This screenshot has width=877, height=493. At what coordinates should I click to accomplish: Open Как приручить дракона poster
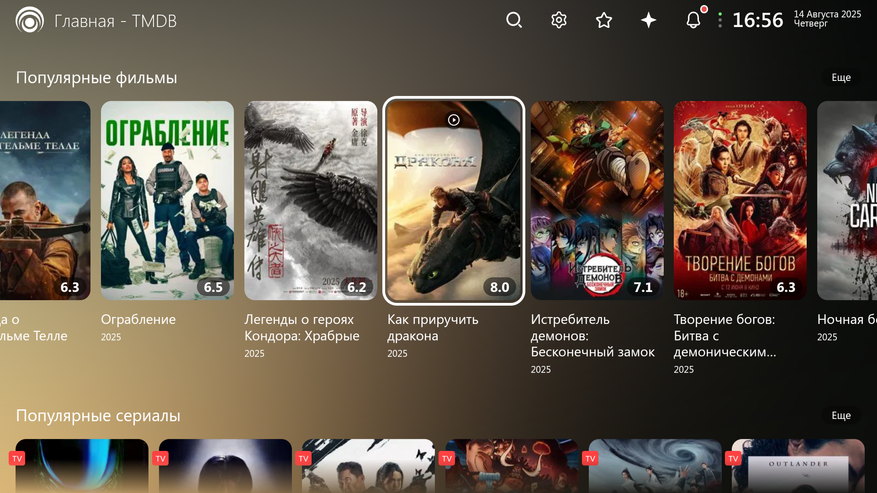454,200
